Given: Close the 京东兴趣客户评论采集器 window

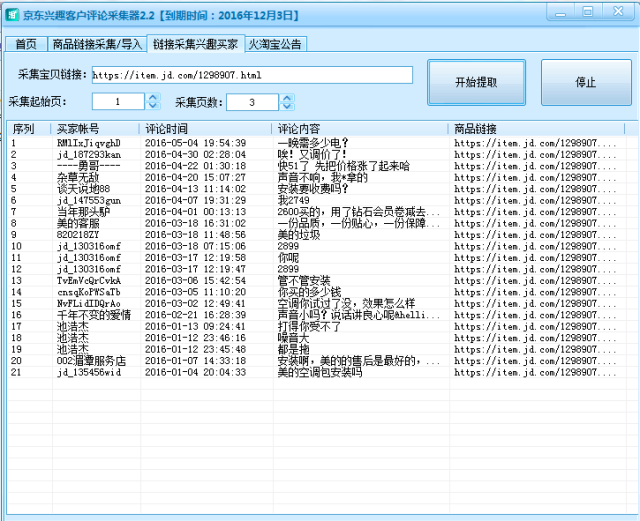Looking at the screenshot, I should click(x=618, y=12).
